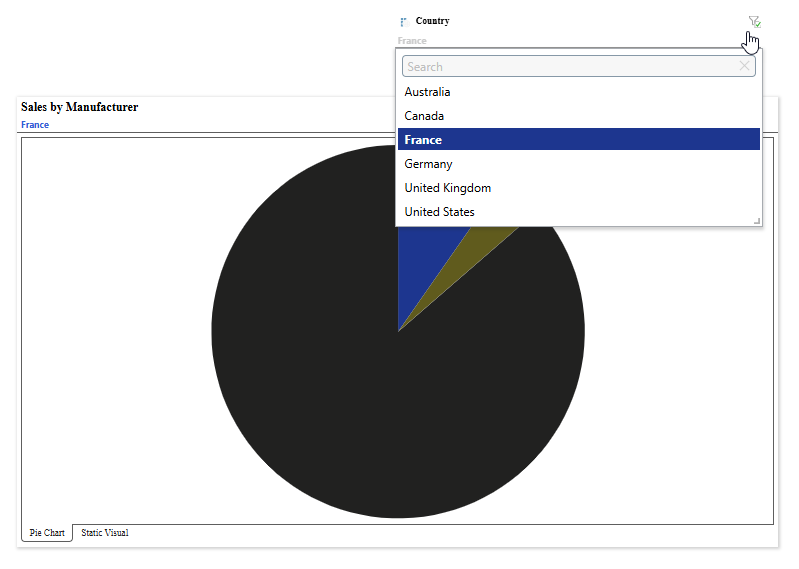Select Germany from the country list
The height and width of the screenshot is (569, 799).
pyautogui.click(x=578, y=164)
